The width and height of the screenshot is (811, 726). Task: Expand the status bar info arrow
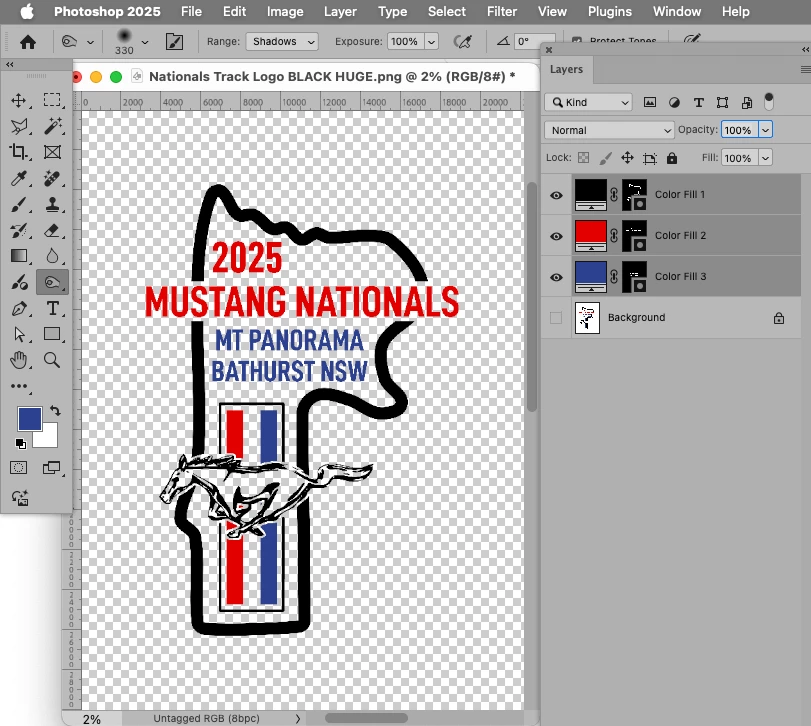click(x=298, y=718)
